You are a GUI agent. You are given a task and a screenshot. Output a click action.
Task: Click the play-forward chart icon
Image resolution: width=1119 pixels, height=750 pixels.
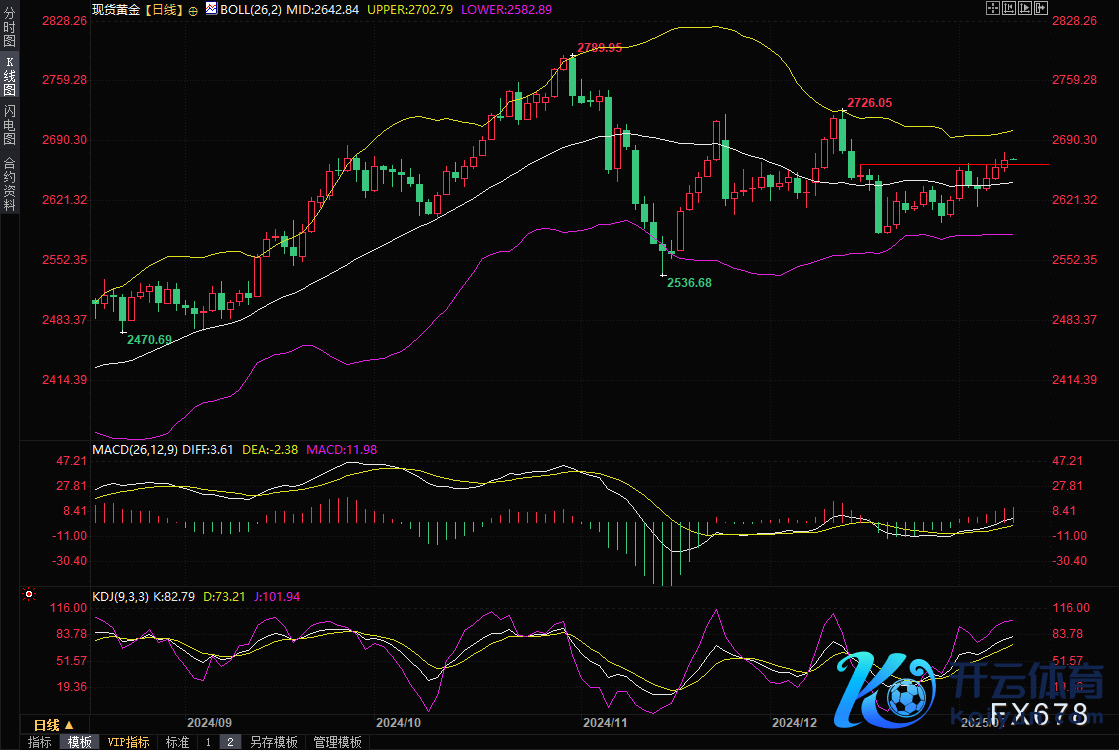pos(1025,8)
